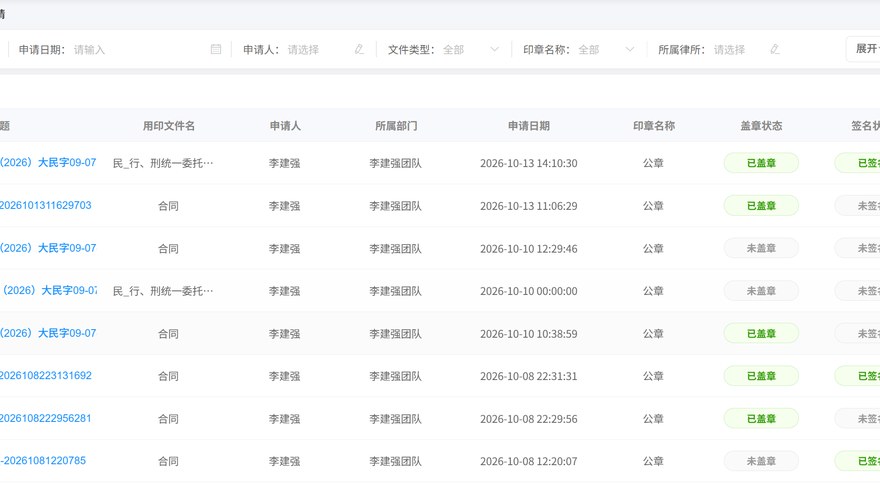The height and width of the screenshot is (489, 880).
Task: Select the date cell 2026-10-08 22:31:31
Action: point(529,376)
